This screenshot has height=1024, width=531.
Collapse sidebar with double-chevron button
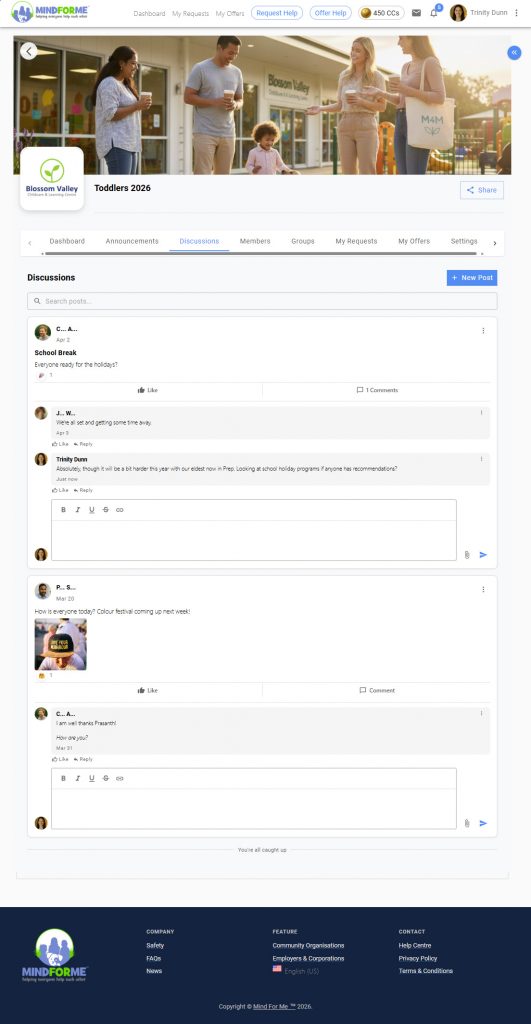point(514,53)
